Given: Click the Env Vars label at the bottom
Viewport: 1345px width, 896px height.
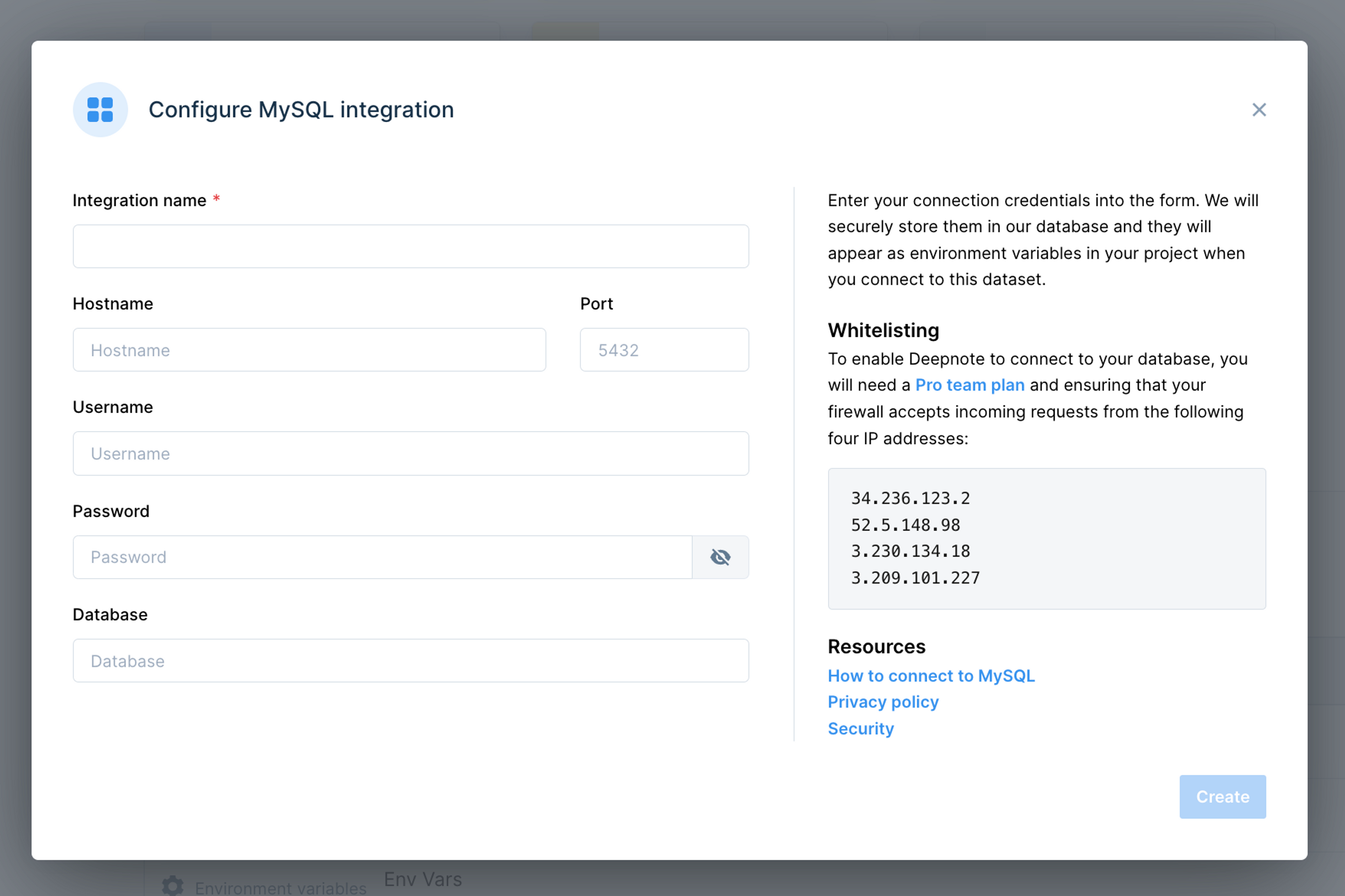Looking at the screenshot, I should (x=423, y=880).
